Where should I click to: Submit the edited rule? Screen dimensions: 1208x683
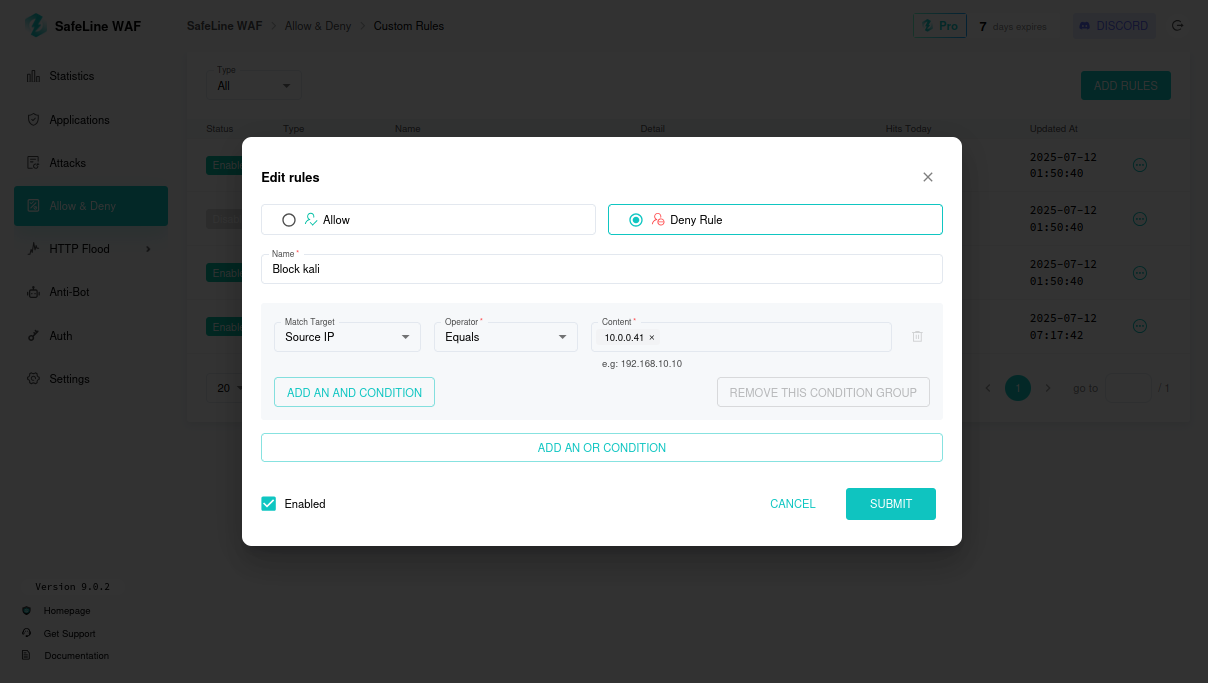tap(891, 504)
